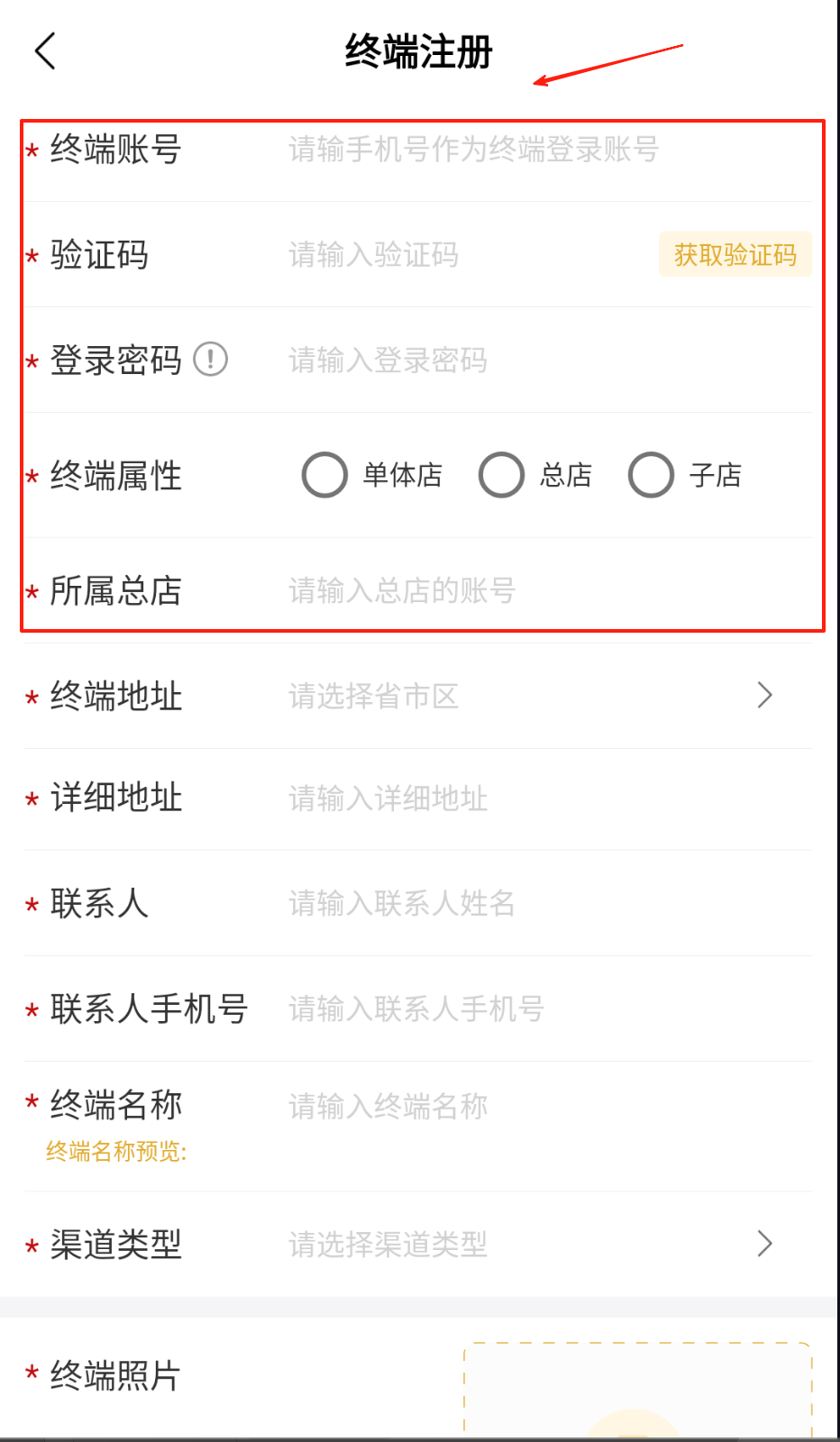Click the 终端注册 page title
Viewport: 840px width, 1442px height.
[x=419, y=51]
